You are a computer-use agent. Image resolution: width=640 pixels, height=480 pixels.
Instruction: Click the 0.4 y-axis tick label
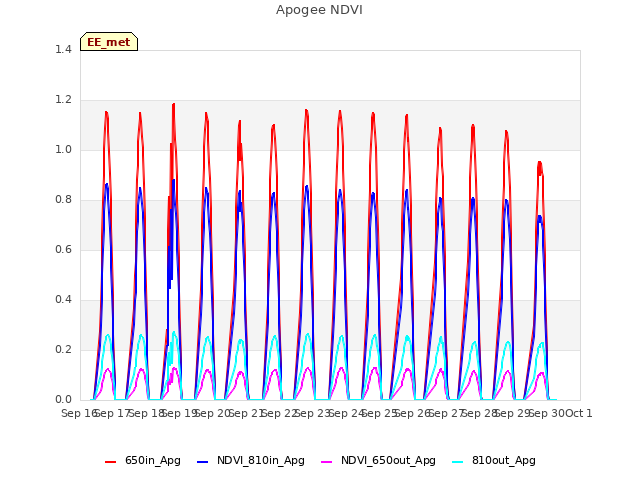[63, 300]
